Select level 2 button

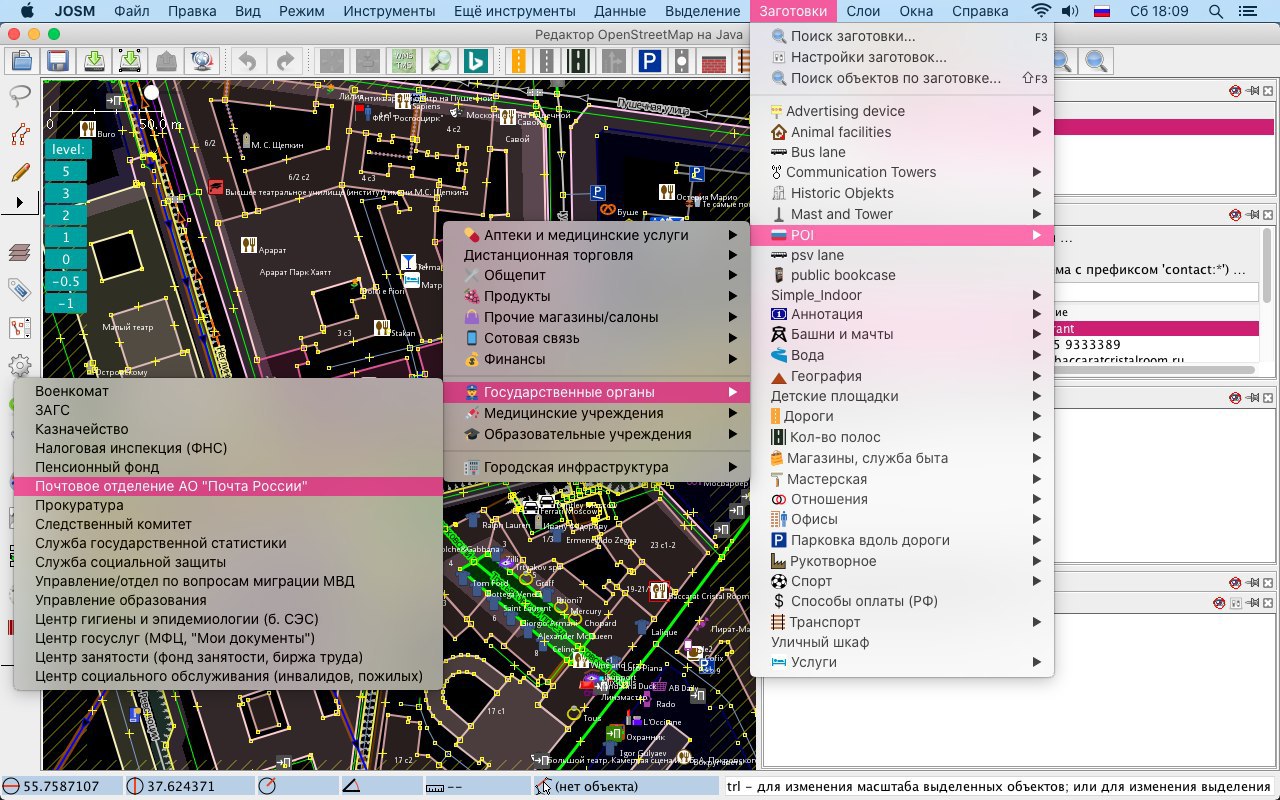click(x=66, y=216)
